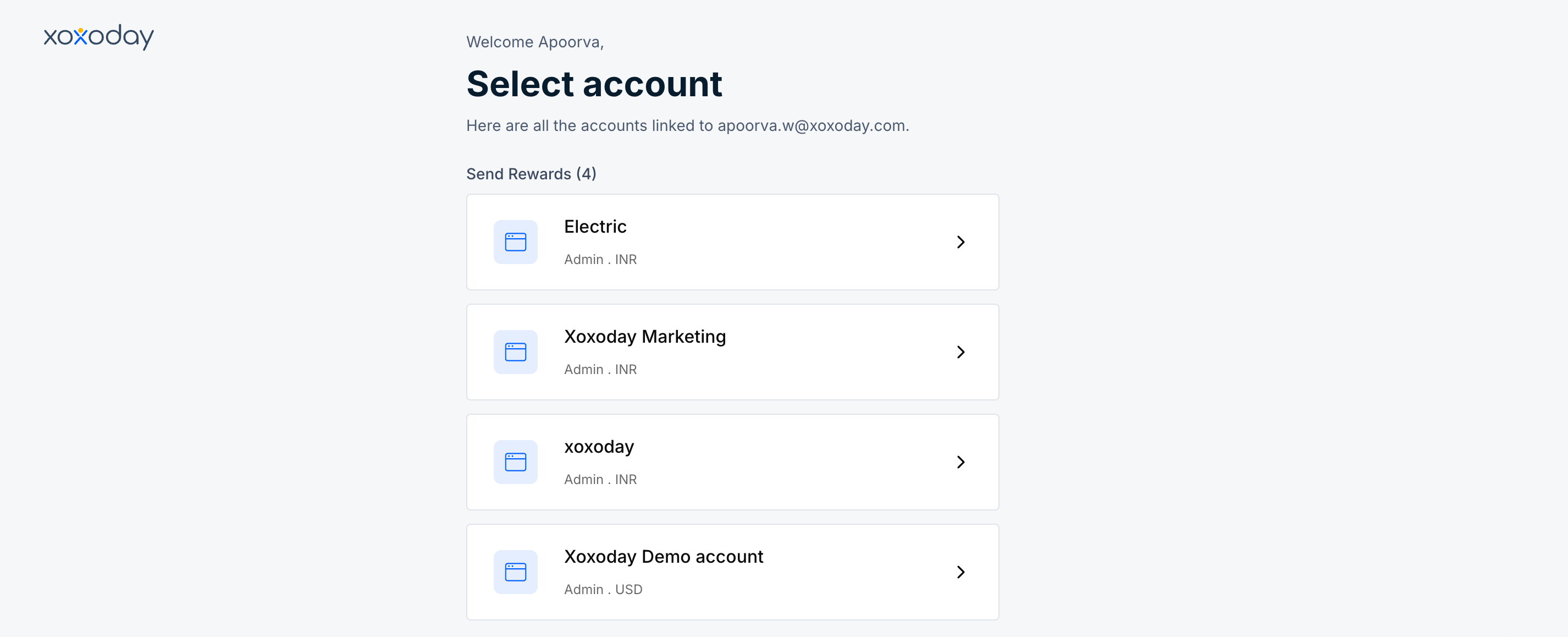
Task: Click the Welcome Apoorva greeting
Action: pos(535,42)
